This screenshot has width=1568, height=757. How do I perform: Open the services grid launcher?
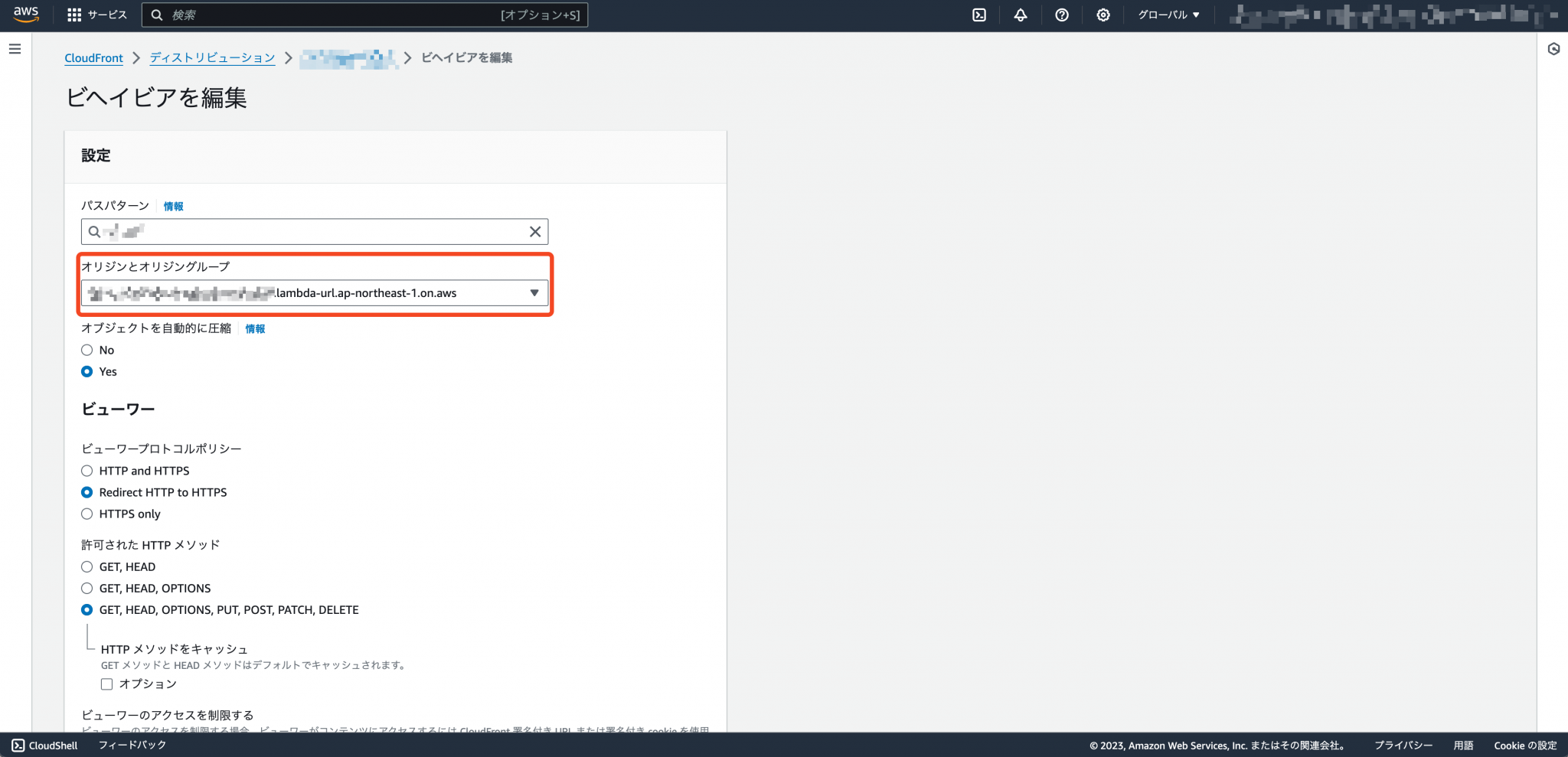(73, 15)
